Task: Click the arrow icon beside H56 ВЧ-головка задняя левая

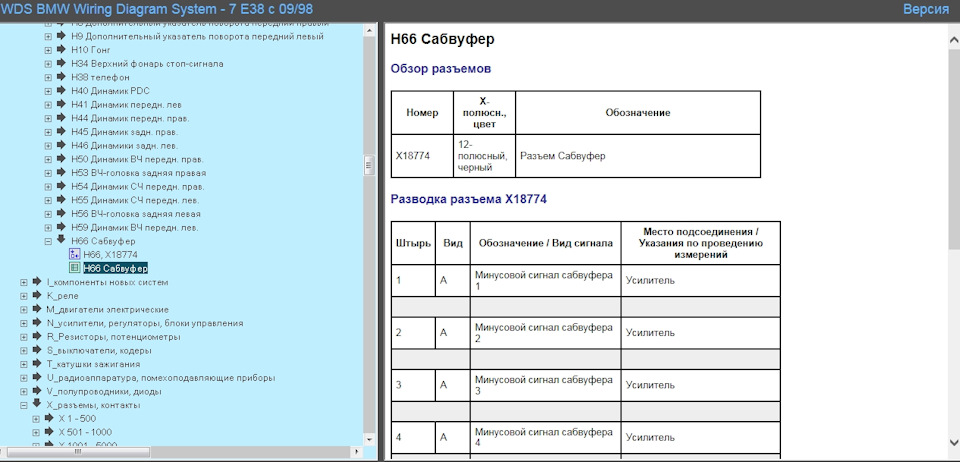Action: pyautogui.click(x=61, y=214)
